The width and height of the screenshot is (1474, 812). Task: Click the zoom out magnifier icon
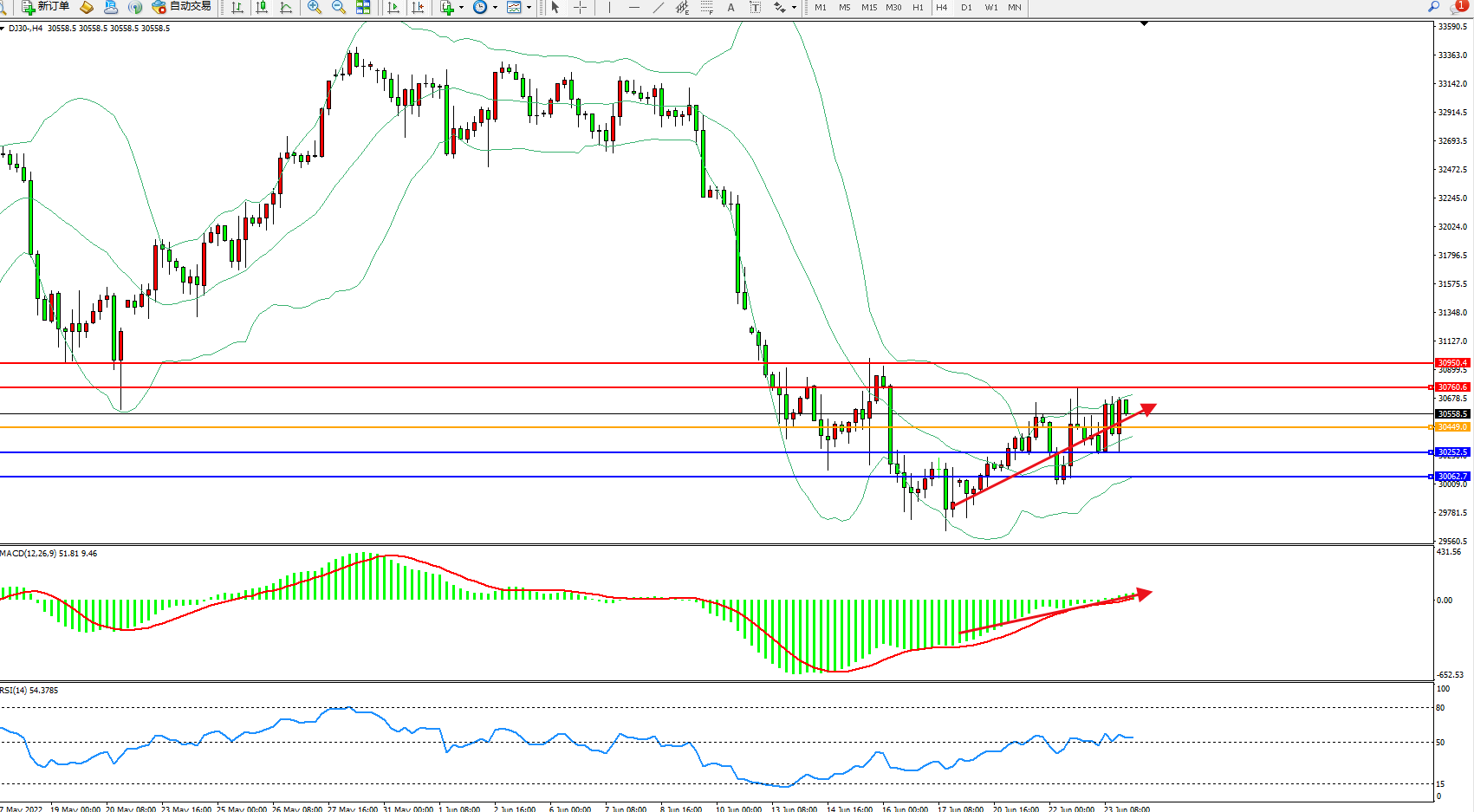339,7
